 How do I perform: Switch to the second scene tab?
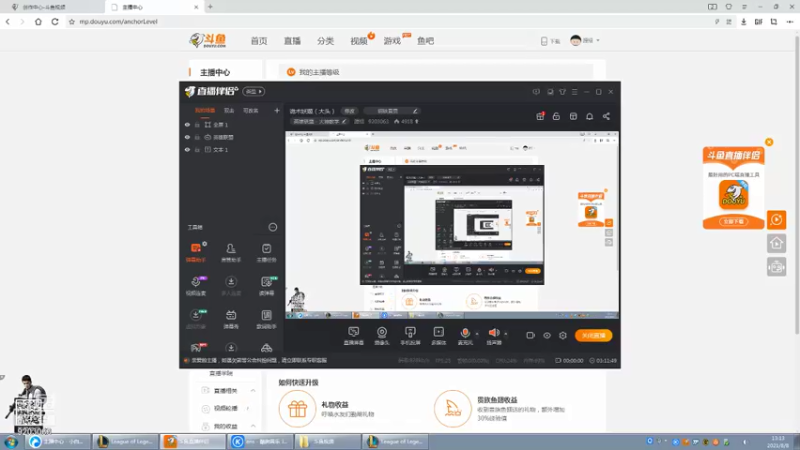229,110
